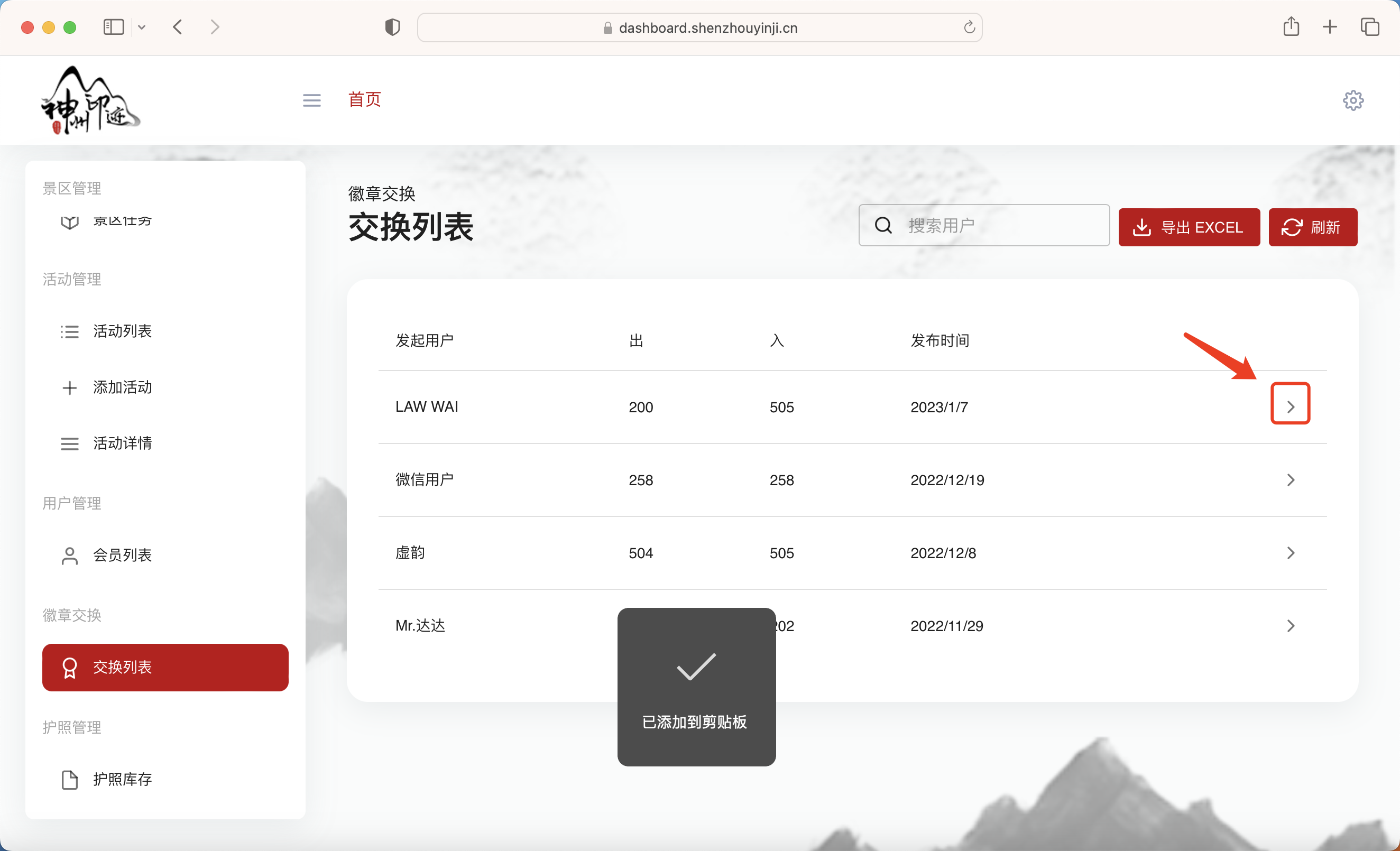1400x851 pixels.
Task: Open a new Safari tab
Action: 1330,27
